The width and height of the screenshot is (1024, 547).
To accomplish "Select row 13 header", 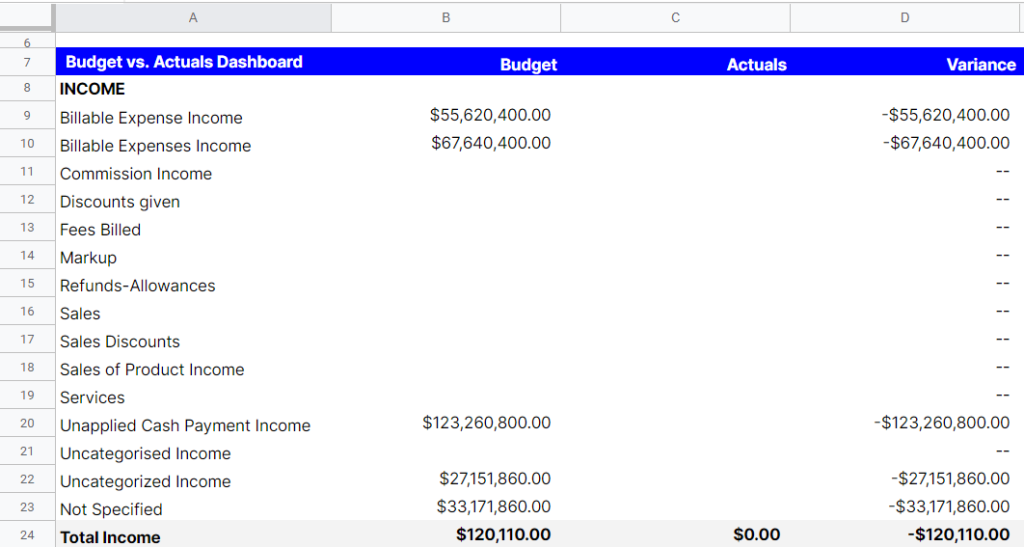I will click(x=27, y=228).
